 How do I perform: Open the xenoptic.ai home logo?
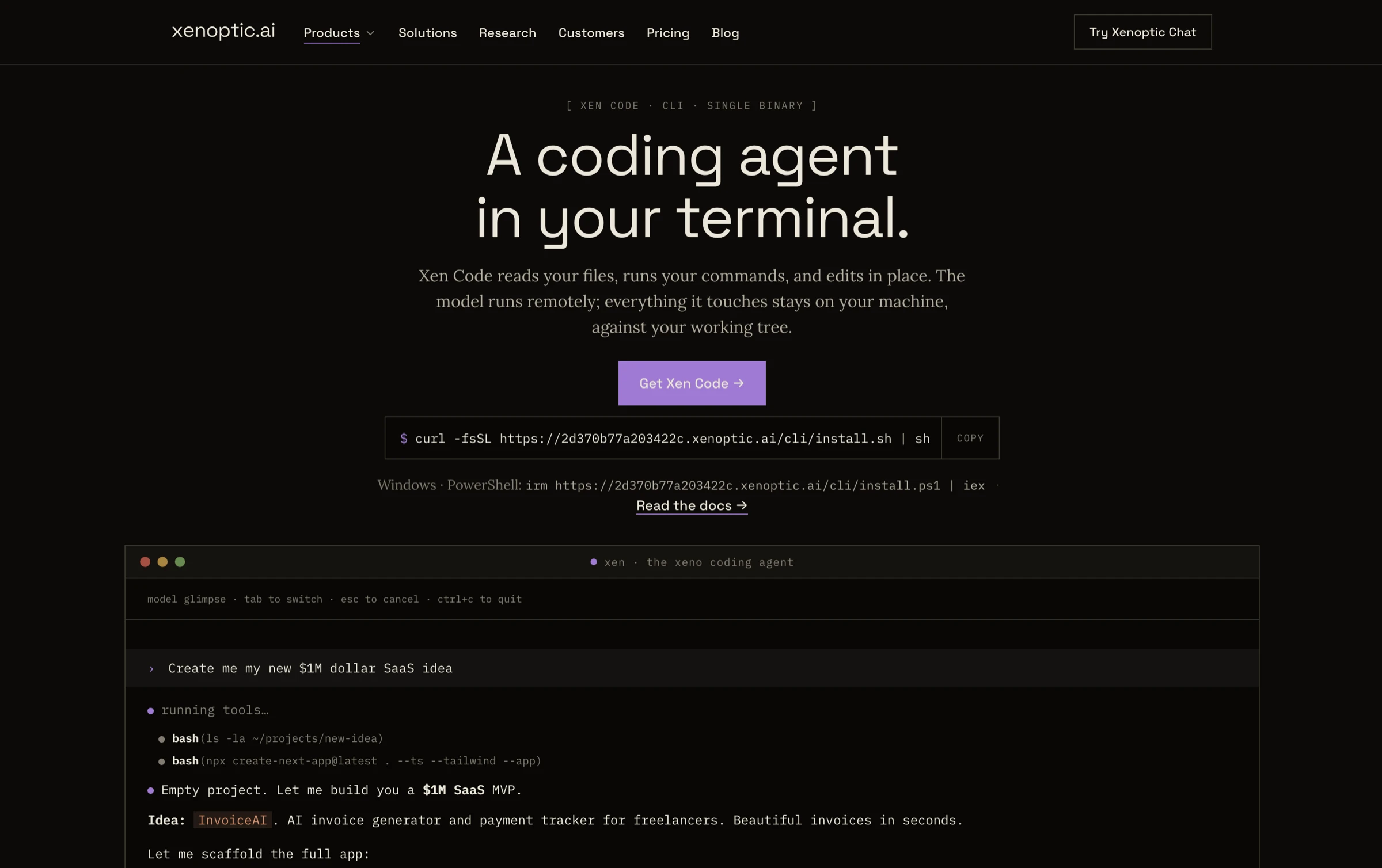click(x=223, y=31)
